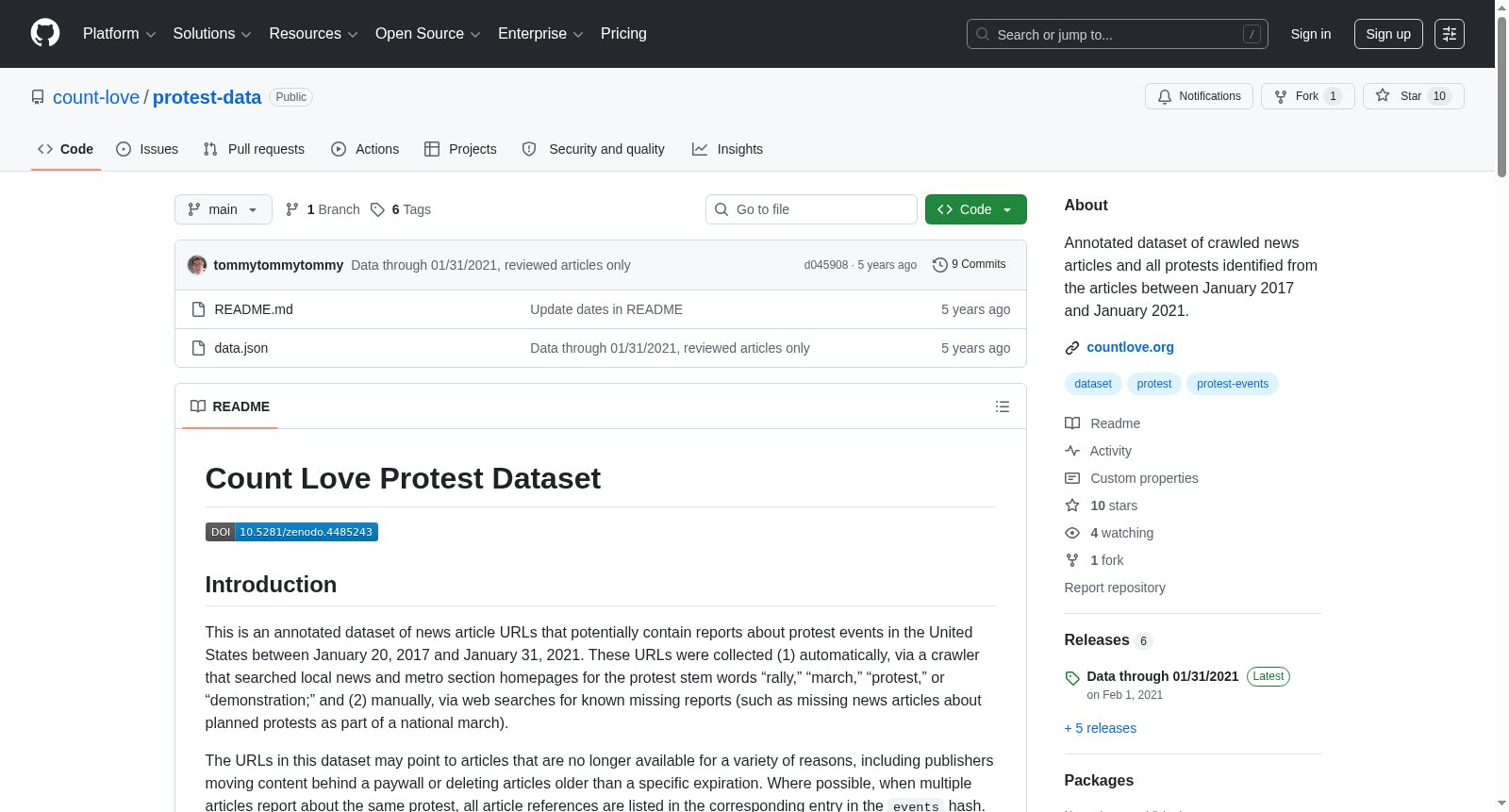
Task: Click the protest topic tag
Action: point(1154,384)
